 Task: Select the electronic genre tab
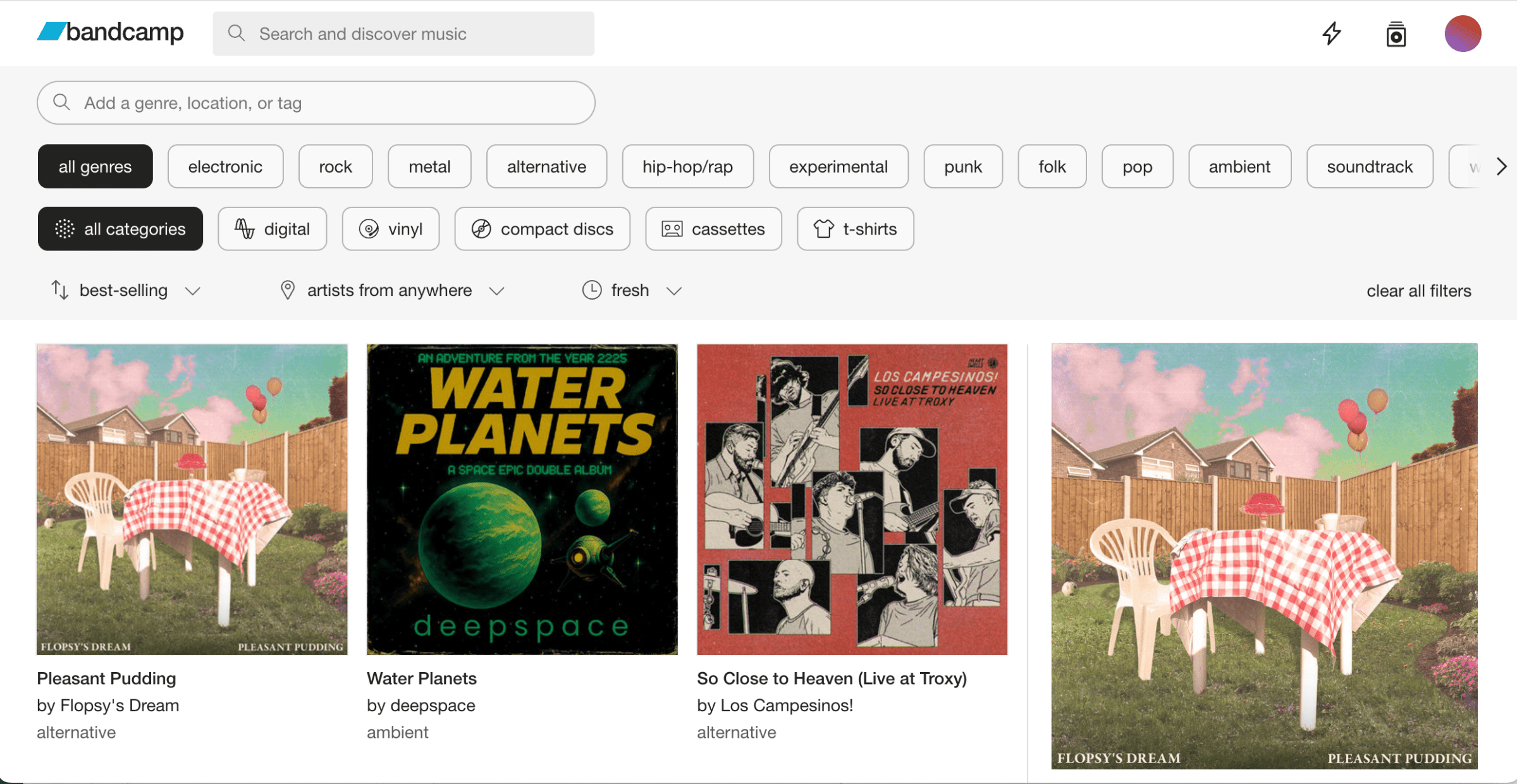pos(225,167)
